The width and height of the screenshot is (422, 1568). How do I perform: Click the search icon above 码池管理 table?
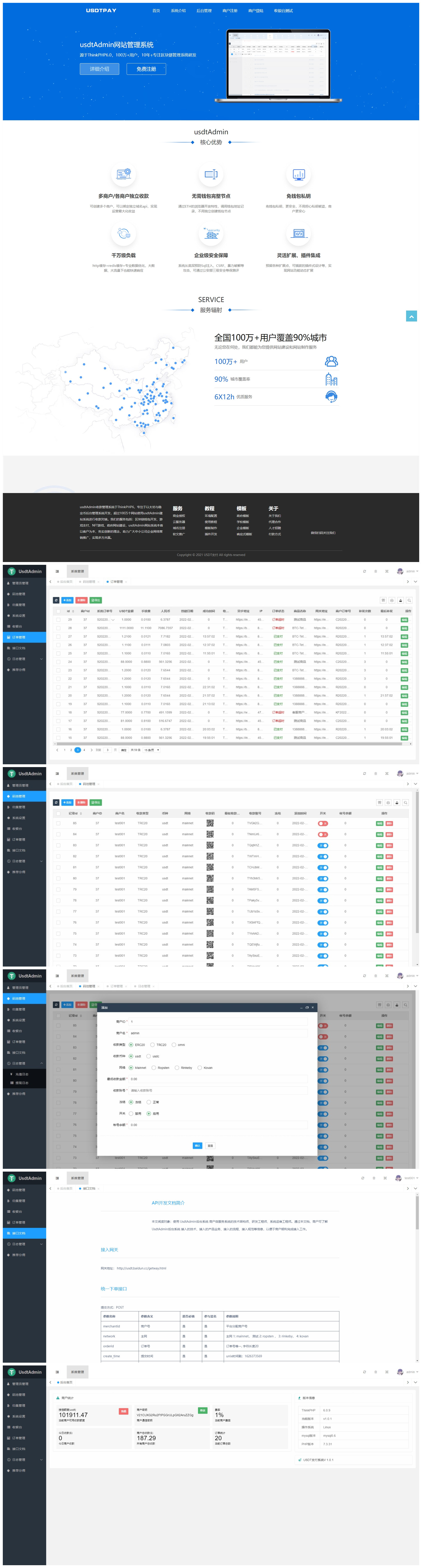pos(405,802)
